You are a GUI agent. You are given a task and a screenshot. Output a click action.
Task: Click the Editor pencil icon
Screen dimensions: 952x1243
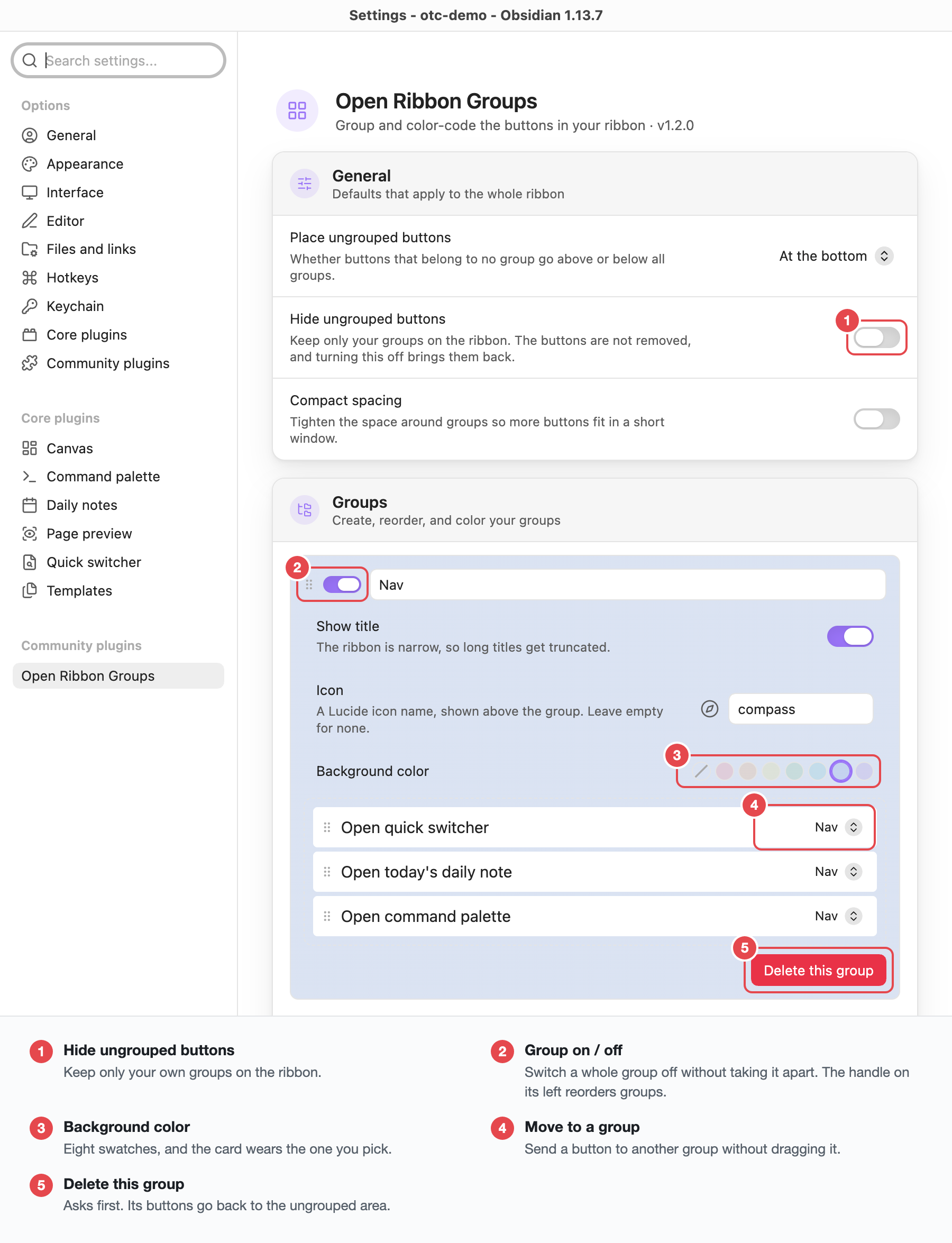pyautogui.click(x=30, y=221)
